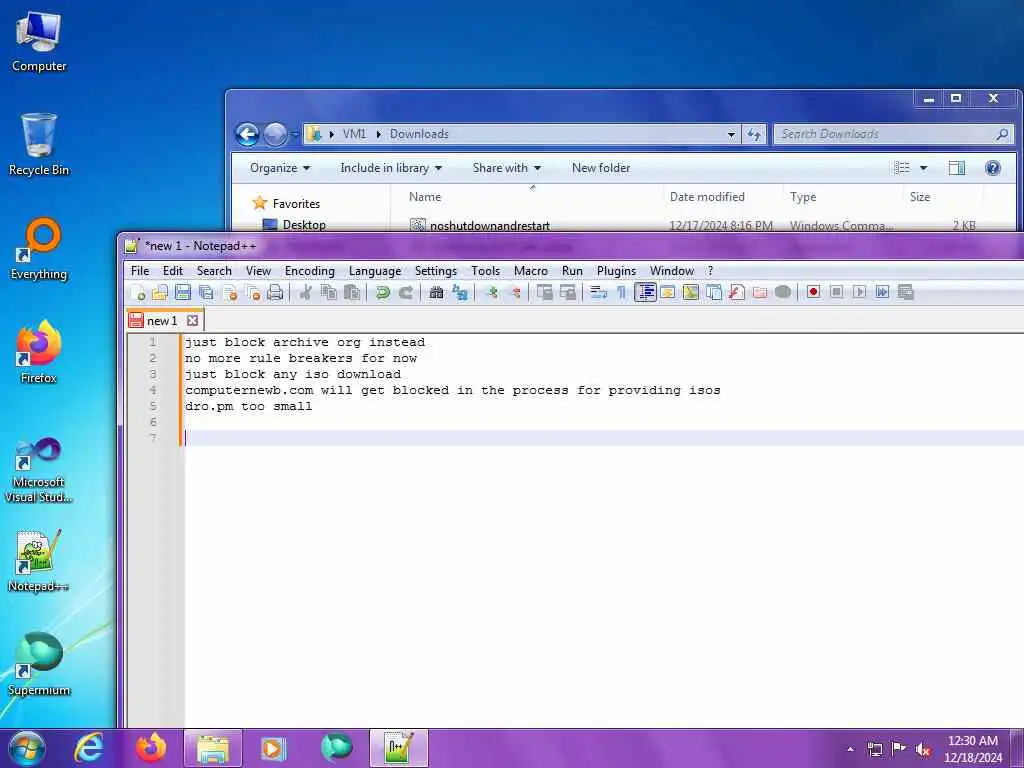Open the File menu in Notepad++
The width and height of the screenshot is (1024, 768).
point(140,270)
